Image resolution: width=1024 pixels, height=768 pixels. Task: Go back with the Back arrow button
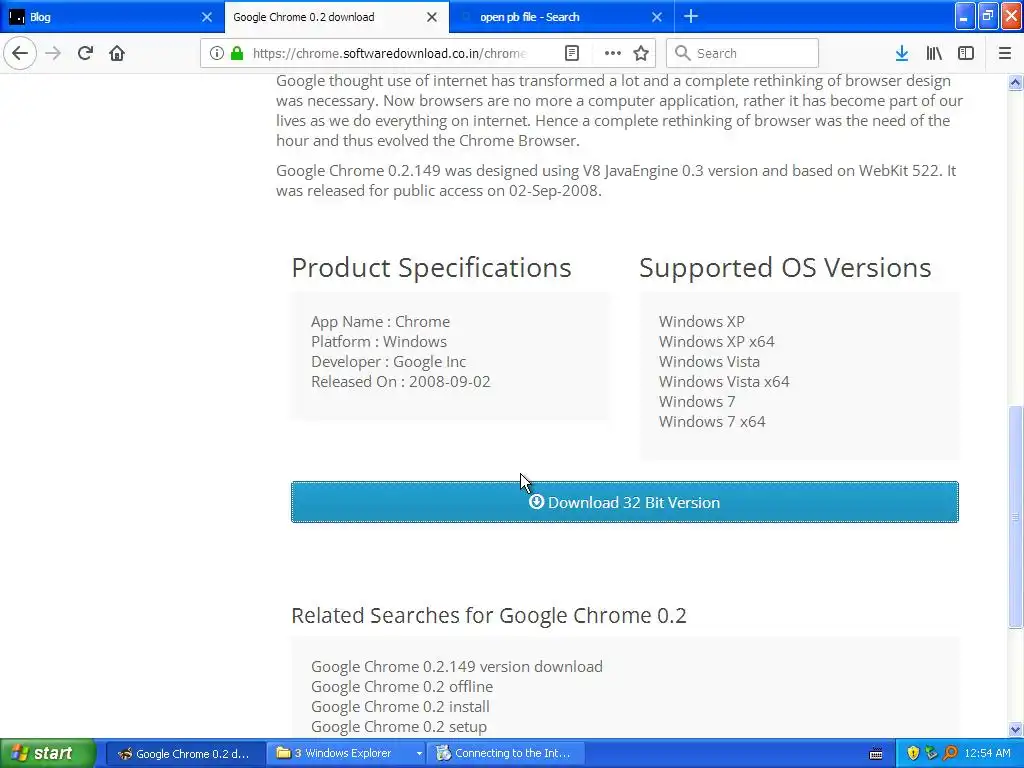click(x=20, y=53)
